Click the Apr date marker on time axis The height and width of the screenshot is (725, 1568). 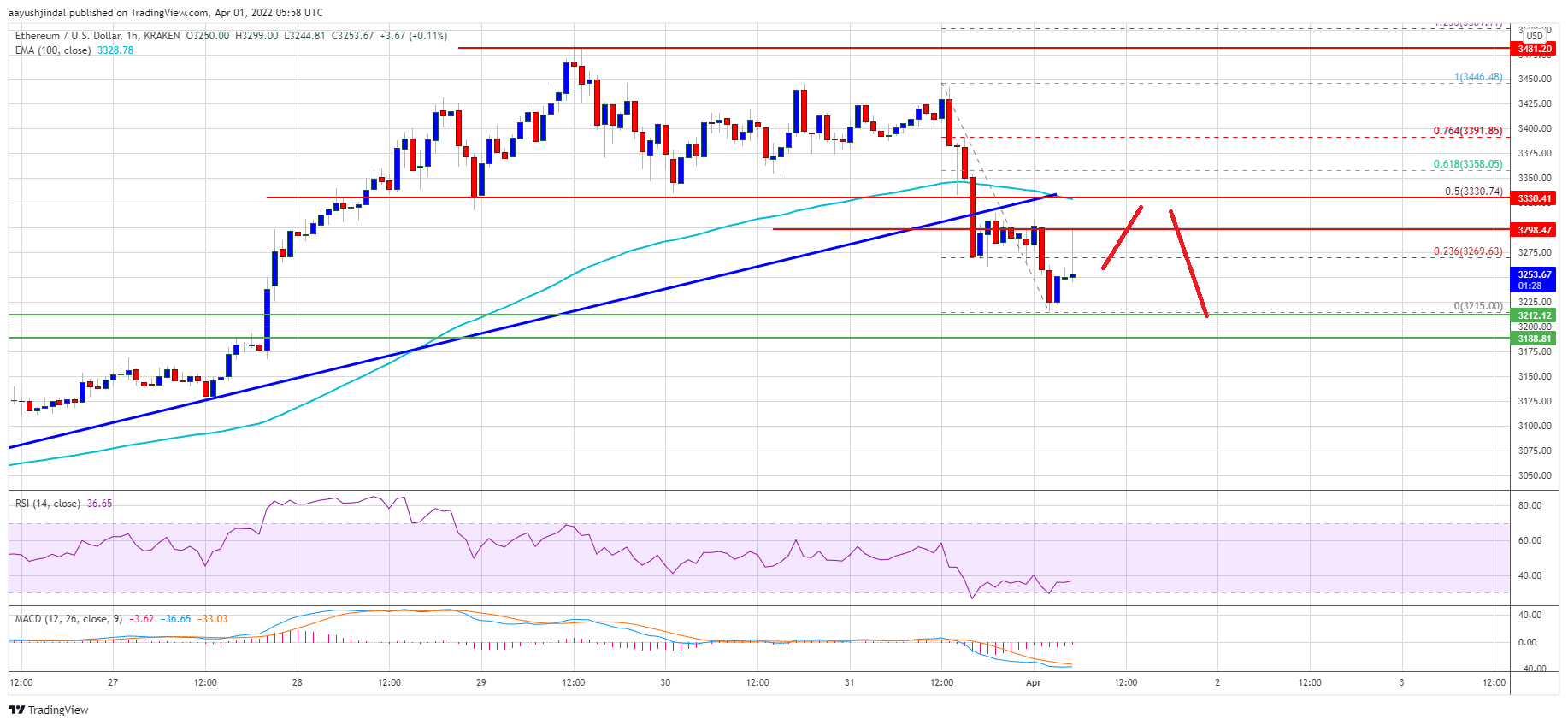coord(1034,682)
